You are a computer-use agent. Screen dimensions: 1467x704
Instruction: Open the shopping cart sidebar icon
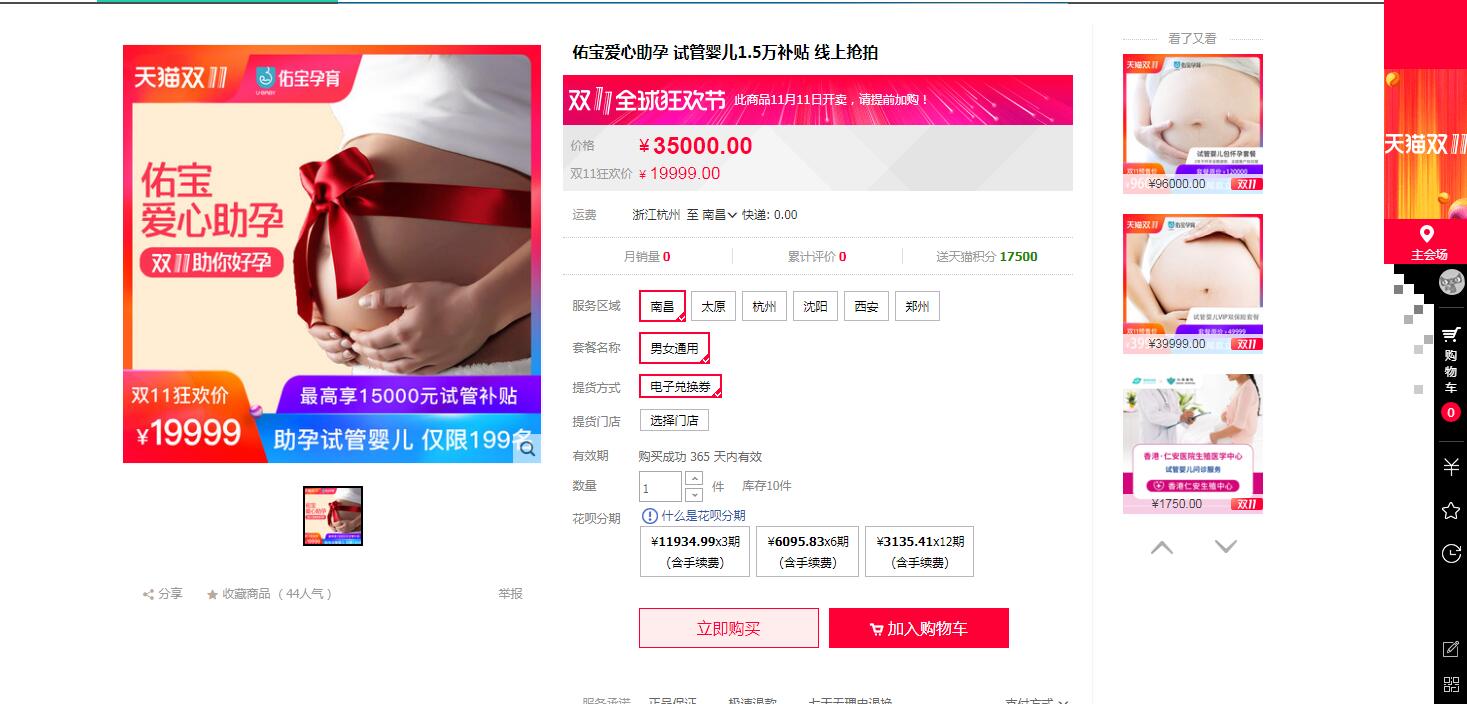click(x=1450, y=334)
